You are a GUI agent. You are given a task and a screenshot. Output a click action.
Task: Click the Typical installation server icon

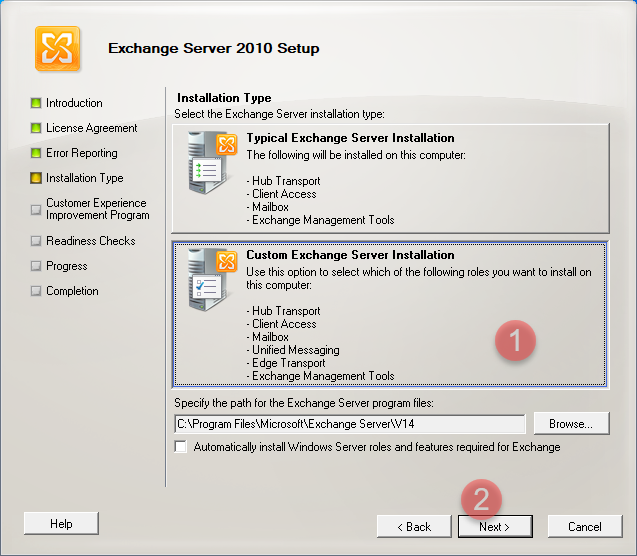point(212,163)
